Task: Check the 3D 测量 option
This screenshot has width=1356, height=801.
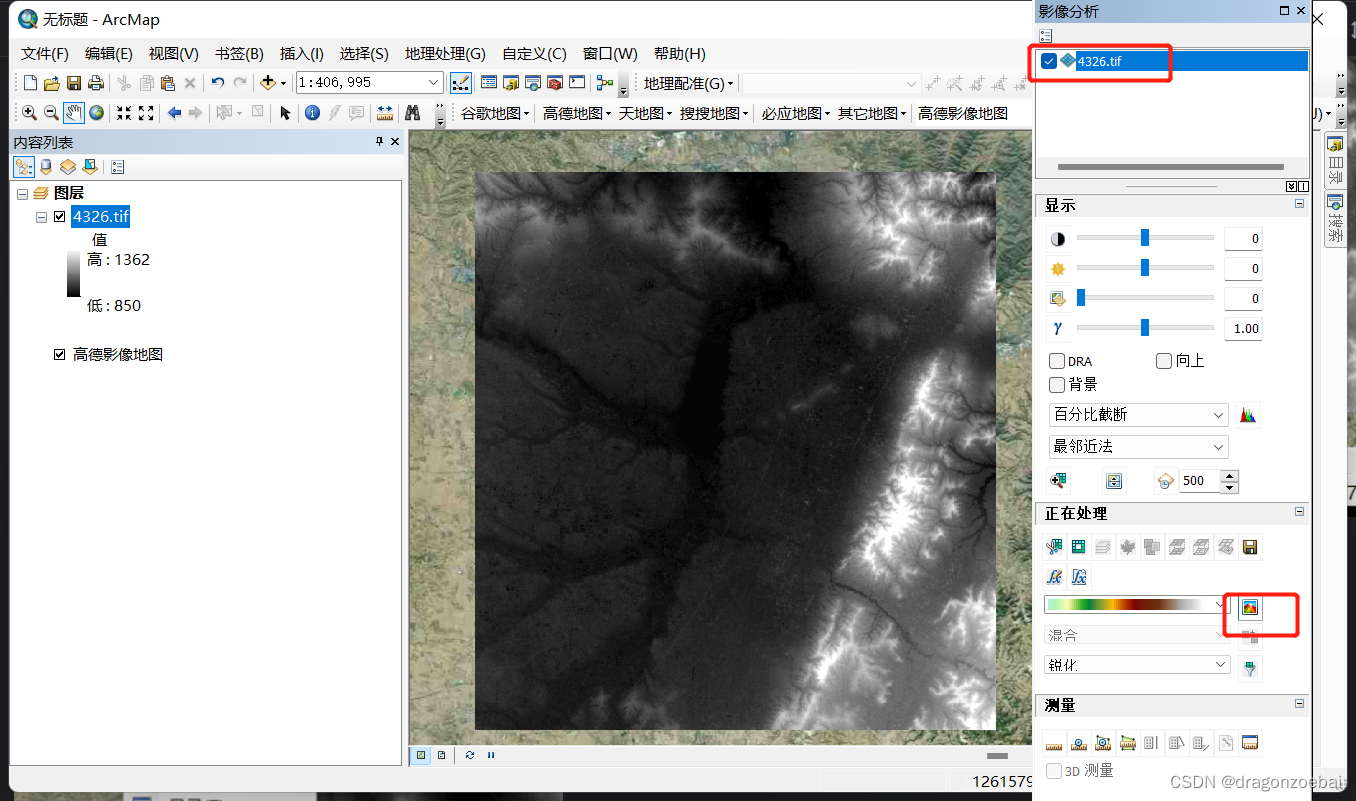Action: pyautogui.click(x=1053, y=769)
